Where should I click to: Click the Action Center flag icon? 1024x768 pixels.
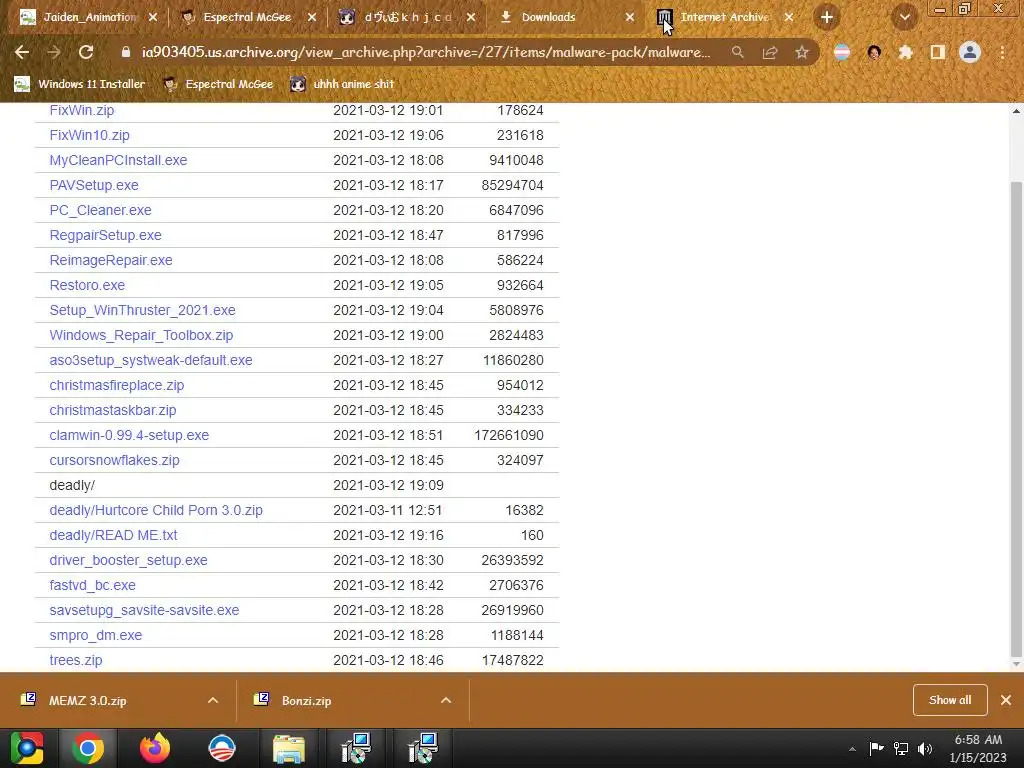(x=876, y=748)
